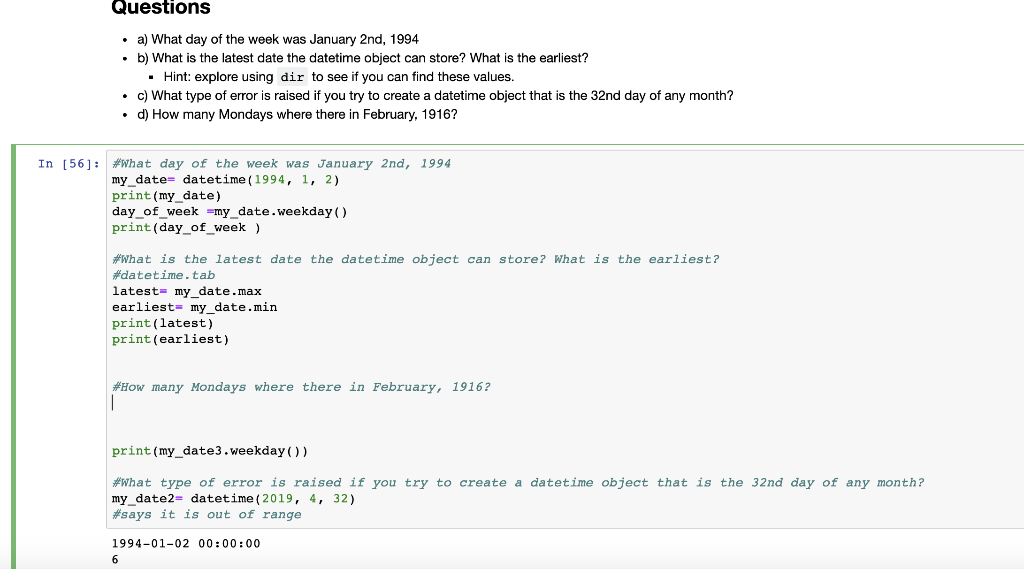The height and width of the screenshot is (569, 1024).
Task: Place cursor on my_date2= datetime(2019, 4, 32)
Action: [234, 498]
